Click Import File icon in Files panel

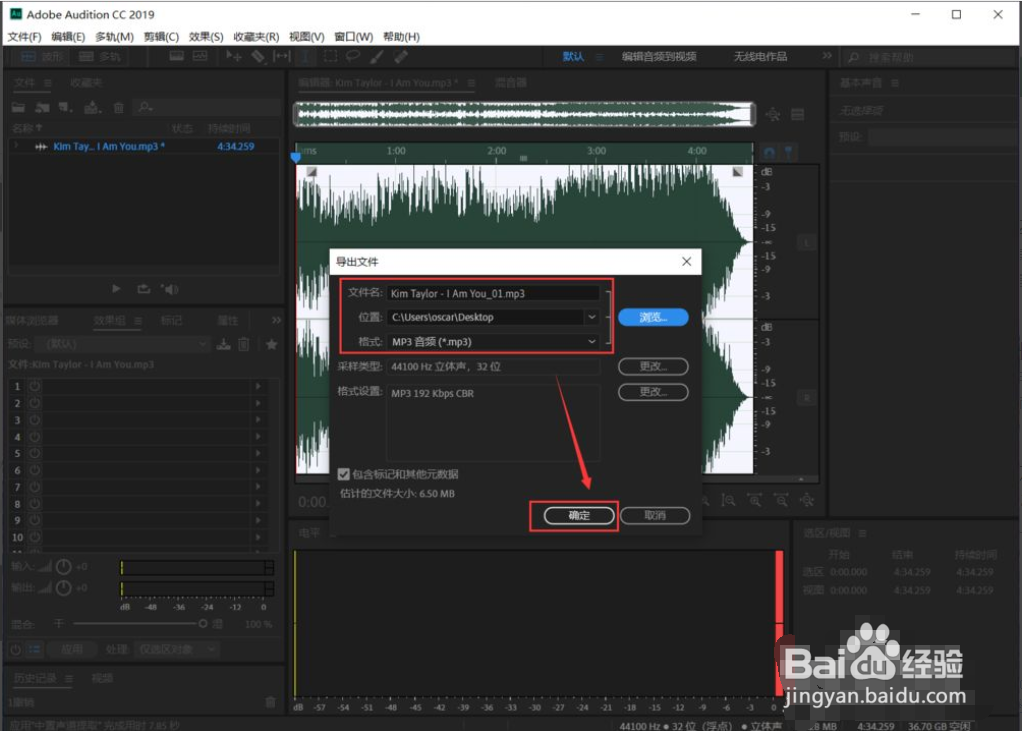tap(43, 108)
